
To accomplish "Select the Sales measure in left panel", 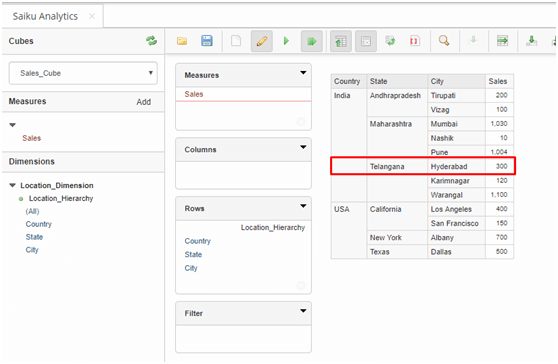I will point(32,138).
